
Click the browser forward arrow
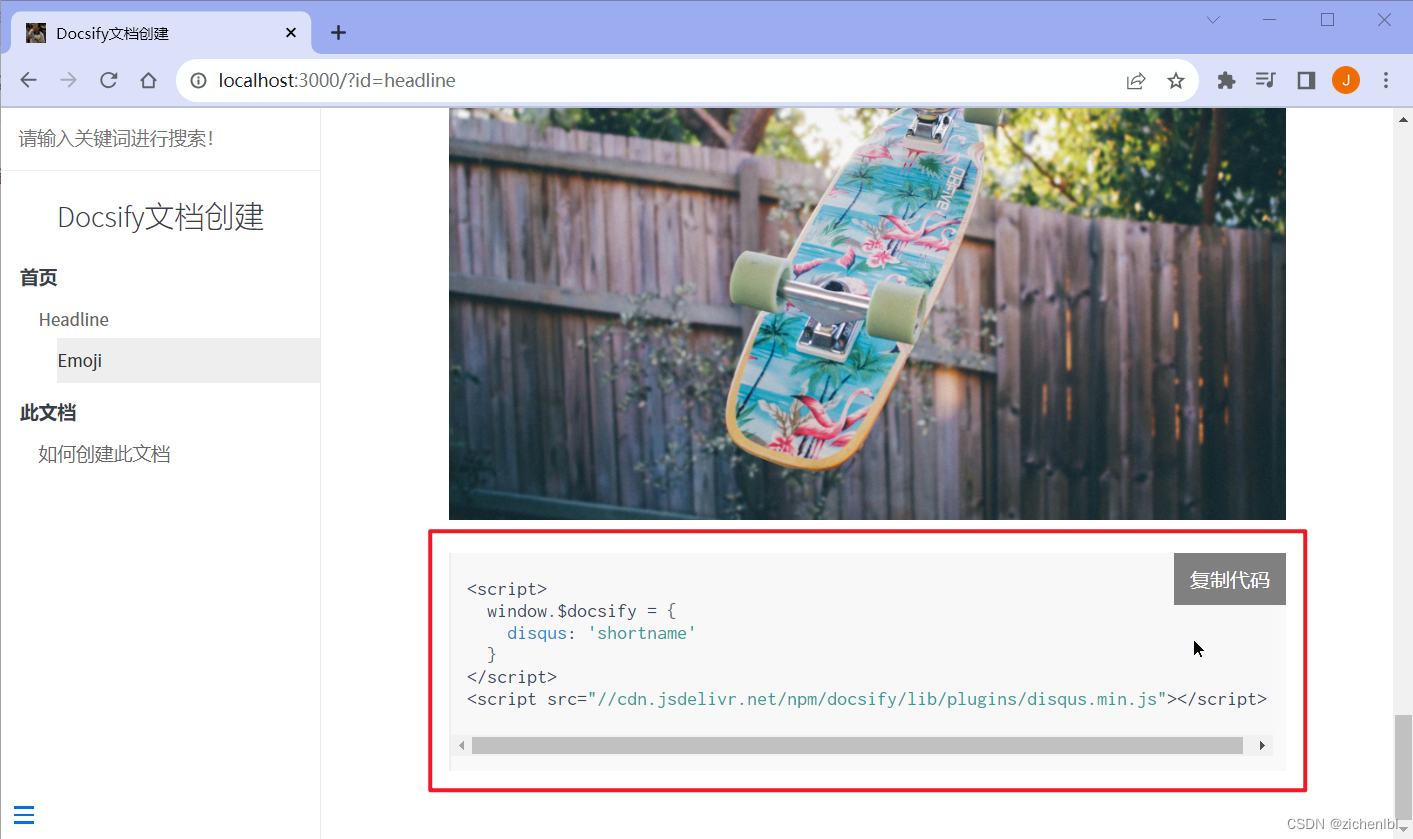[68, 81]
